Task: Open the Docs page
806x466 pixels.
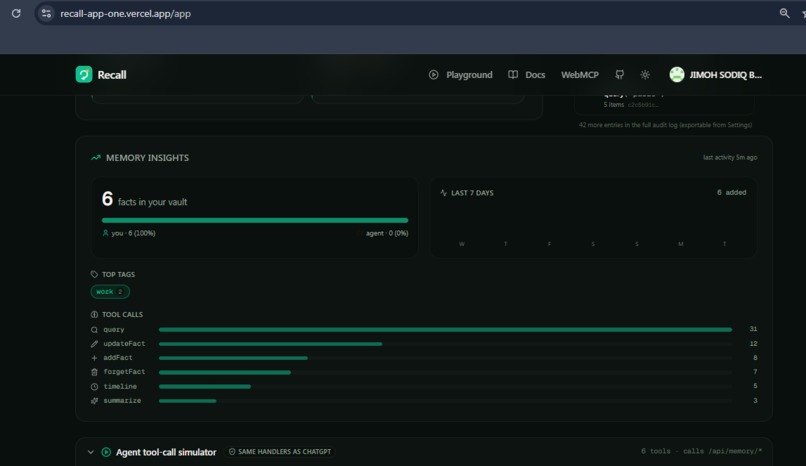Action: click(x=535, y=75)
